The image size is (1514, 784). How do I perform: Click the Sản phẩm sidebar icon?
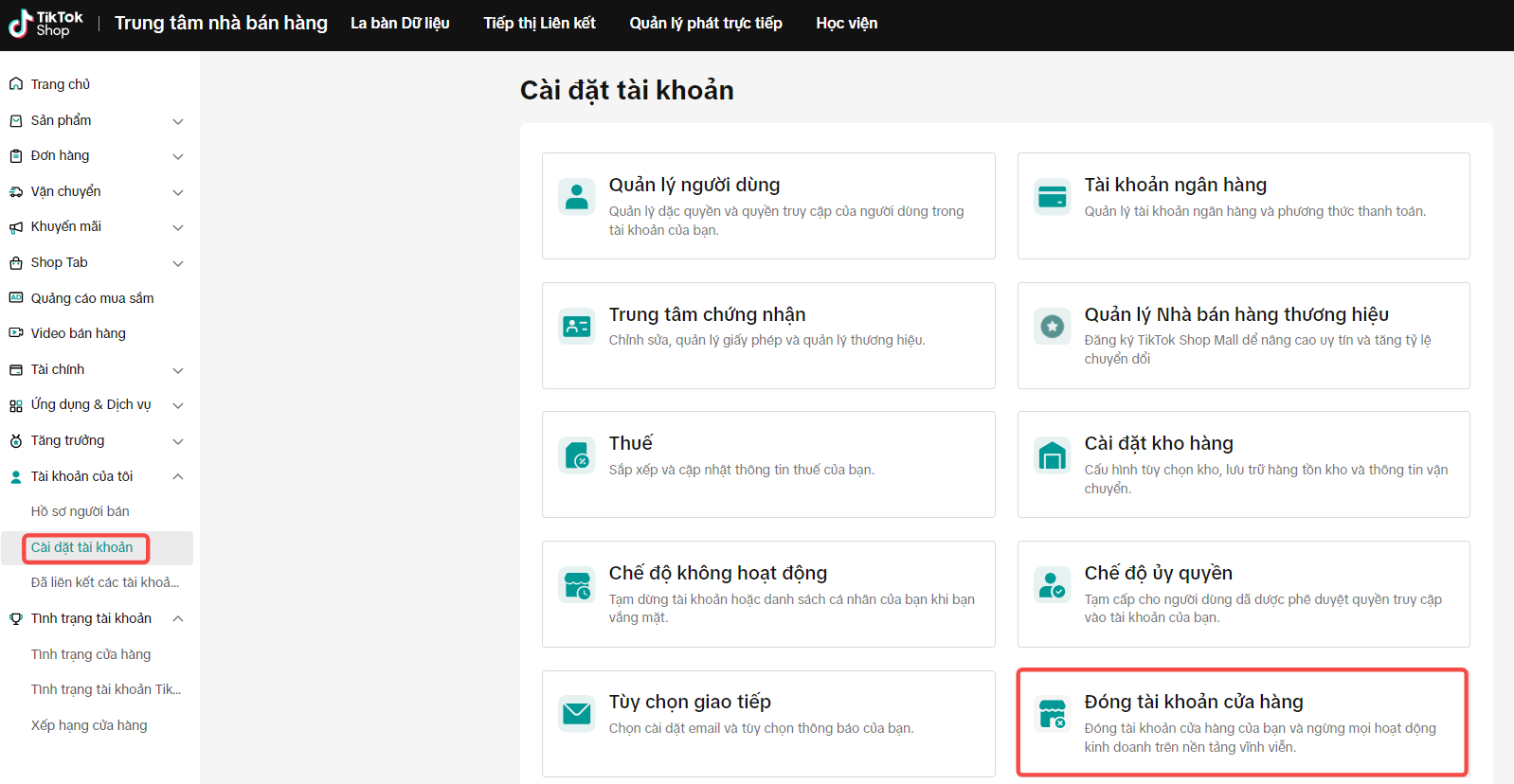click(x=16, y=120)
